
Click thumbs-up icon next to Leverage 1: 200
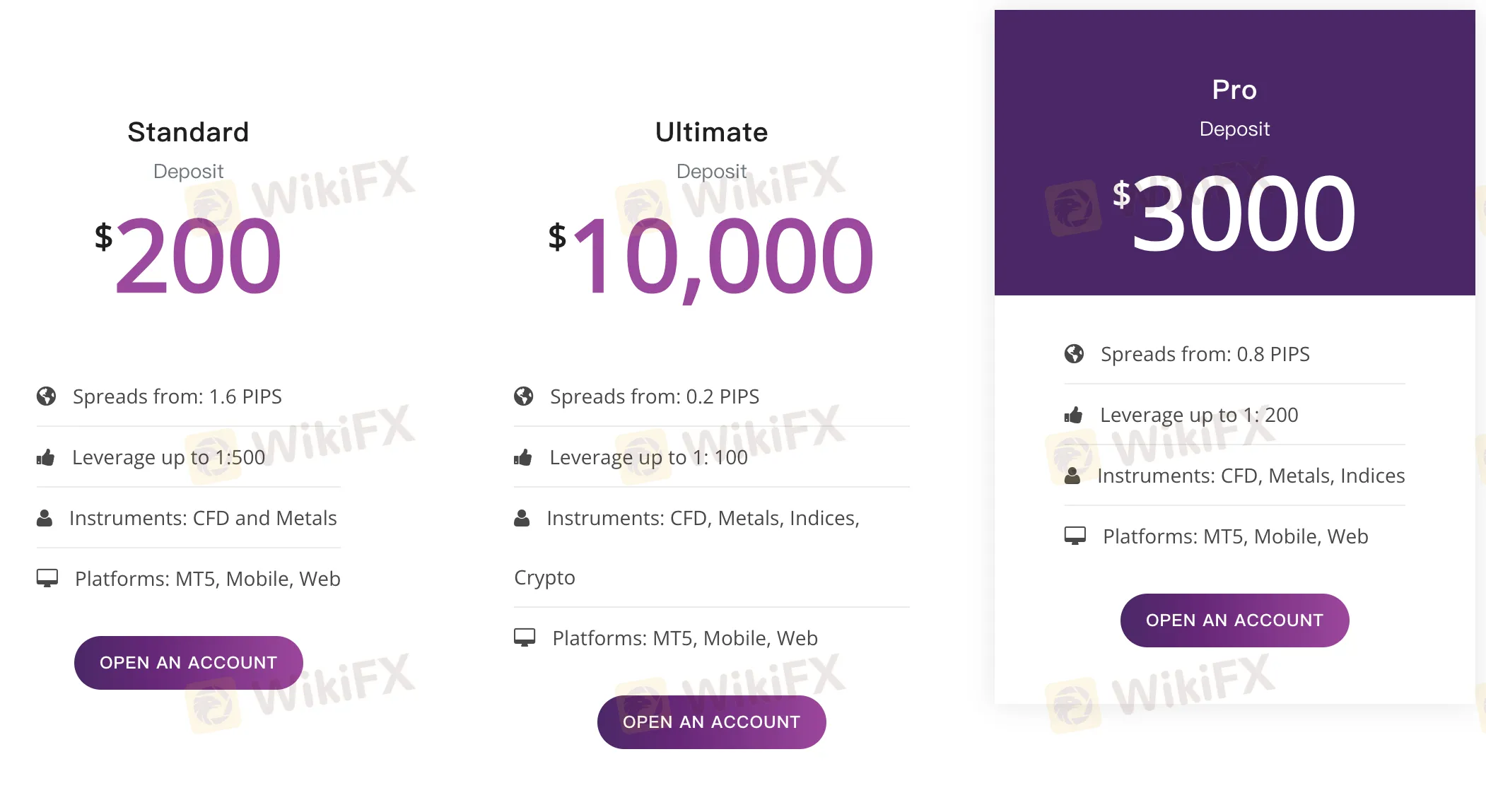[1073, 415]
